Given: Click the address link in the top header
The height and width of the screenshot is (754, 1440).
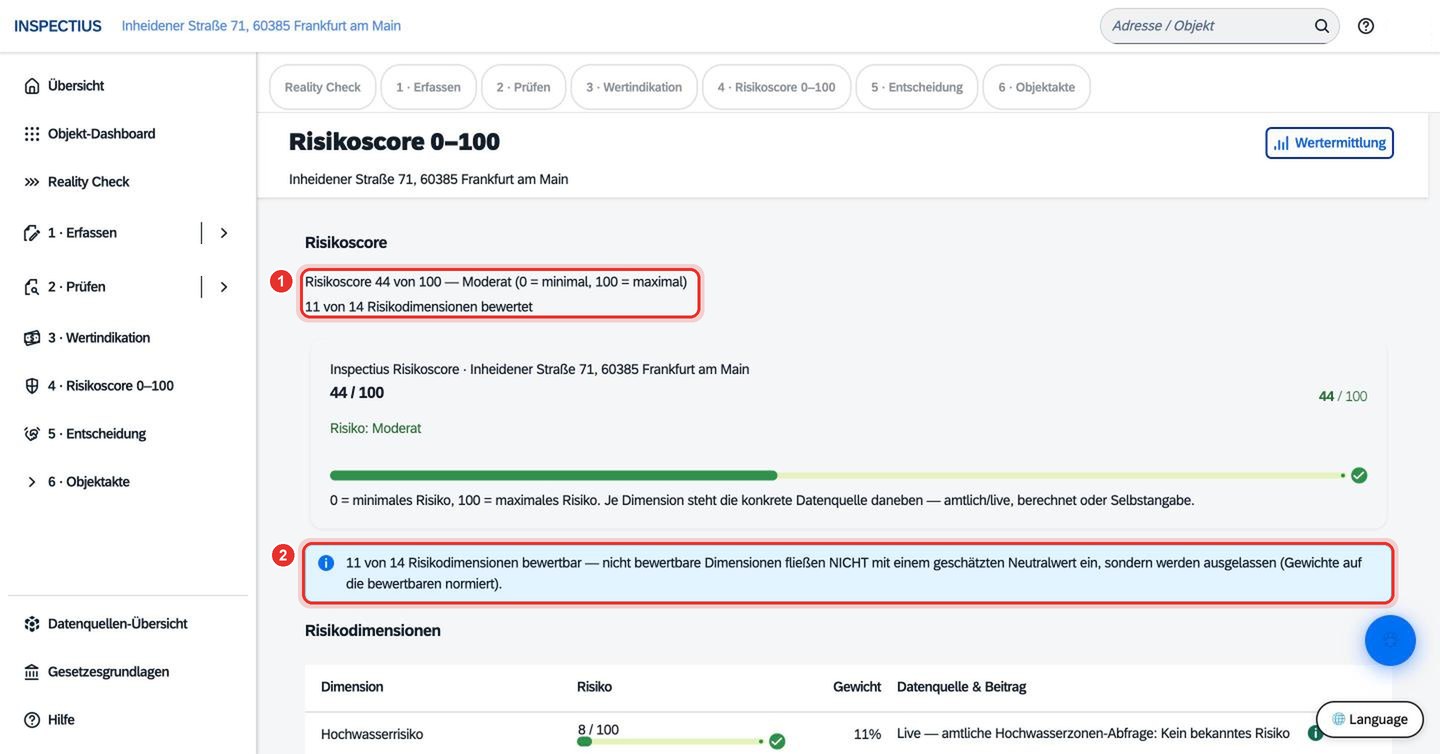Looking at the screenshot, I should [x=261, y=26].
